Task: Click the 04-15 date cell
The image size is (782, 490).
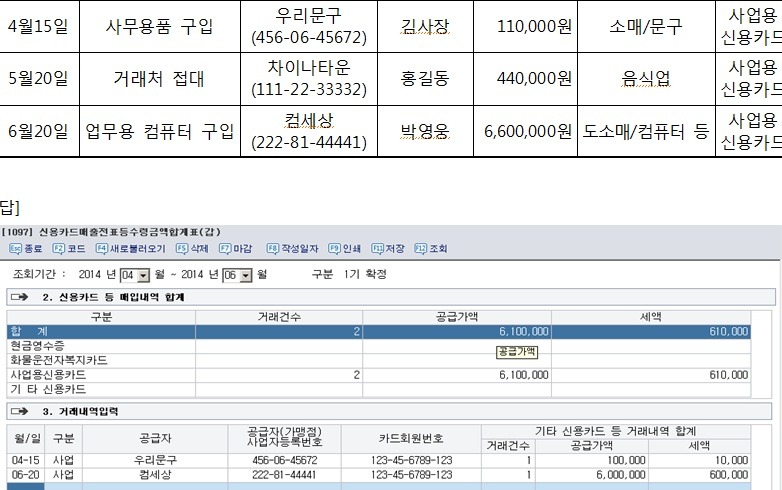Action: point(26,460)
